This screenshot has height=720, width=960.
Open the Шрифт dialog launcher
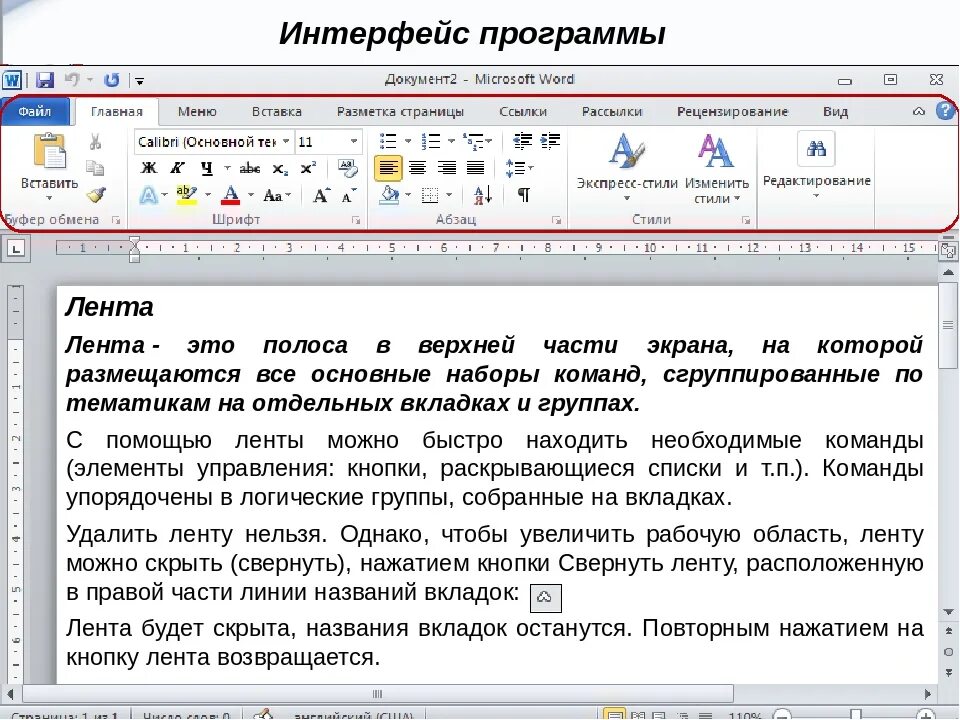(356, 220)
